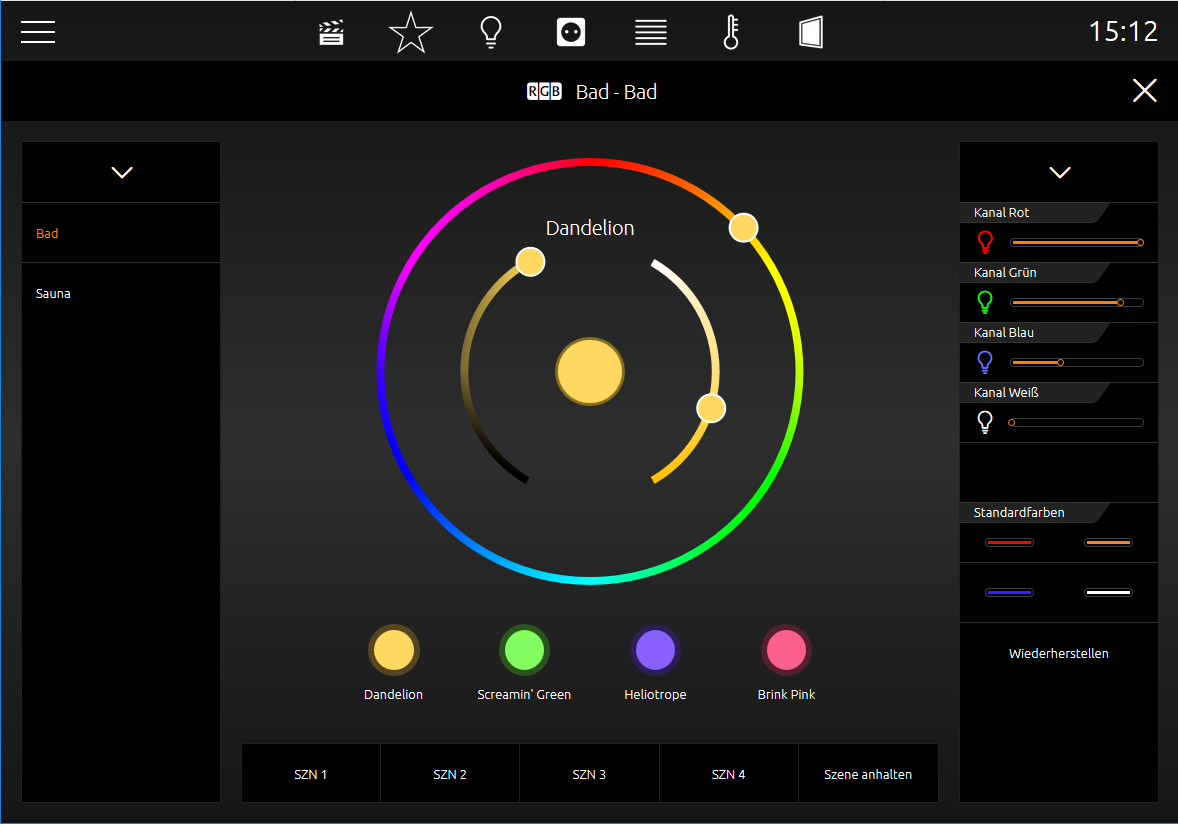Toggle the green channel bulb
1178x824 pixels.
click(x=984, y=302)
